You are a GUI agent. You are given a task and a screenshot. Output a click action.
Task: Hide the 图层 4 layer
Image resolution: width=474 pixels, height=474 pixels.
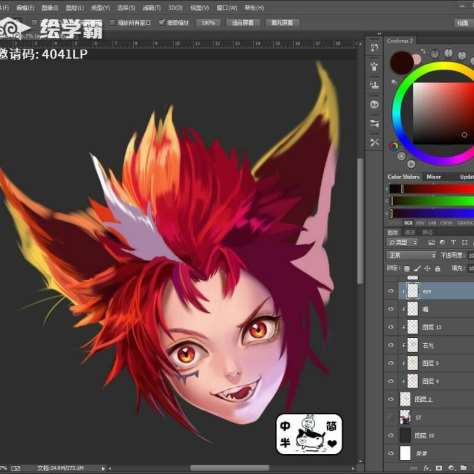[x=391, y=381]
